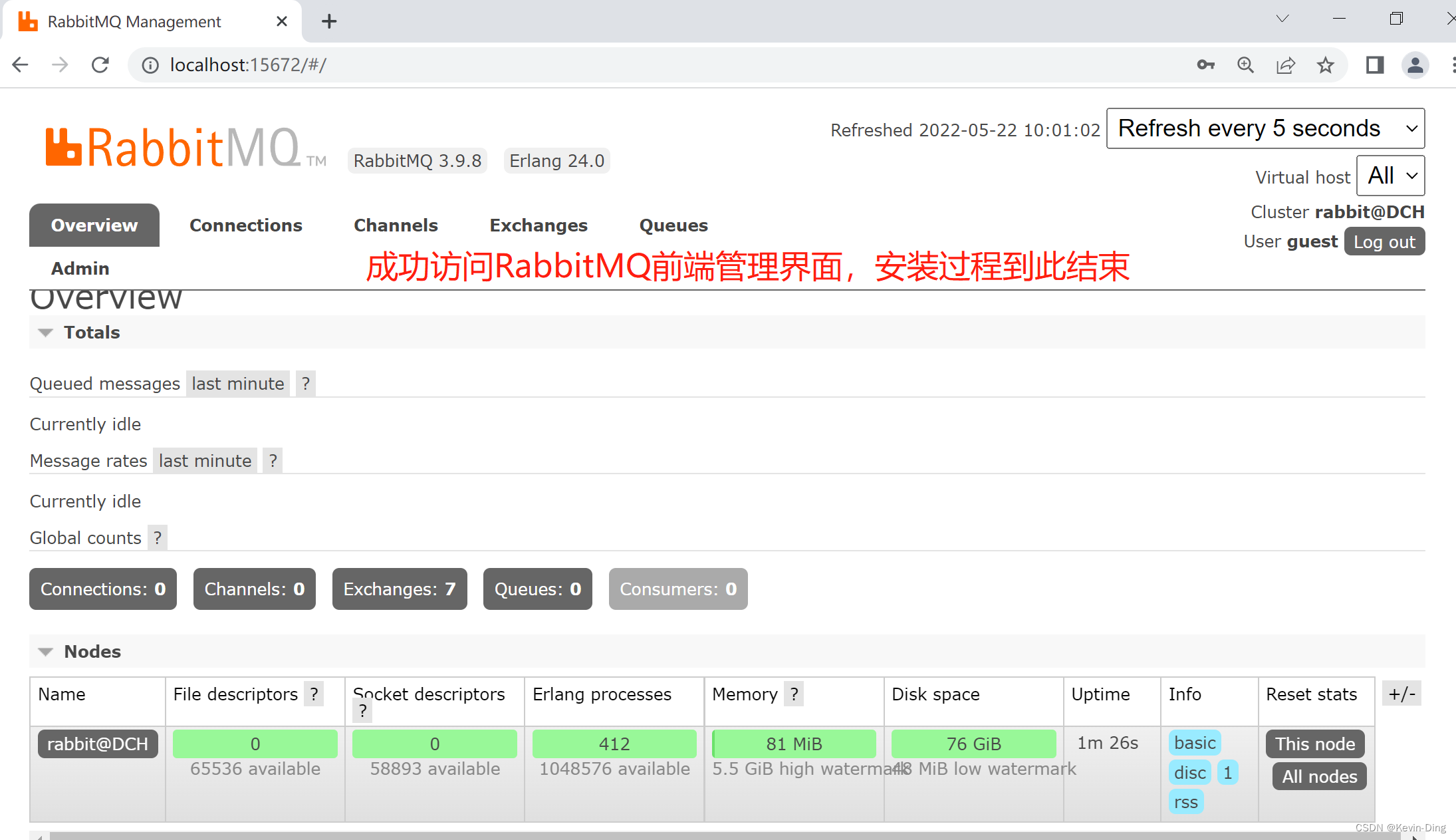
Task: Click the RabbitMQ 3.9.8 version label
Action: pyautogui.click(x=418, y=161)
